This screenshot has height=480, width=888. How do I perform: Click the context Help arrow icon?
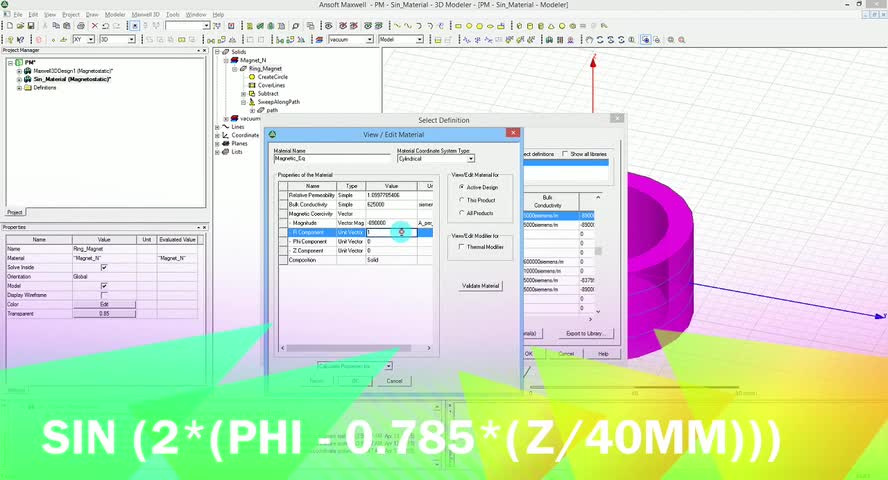[21, 40]
